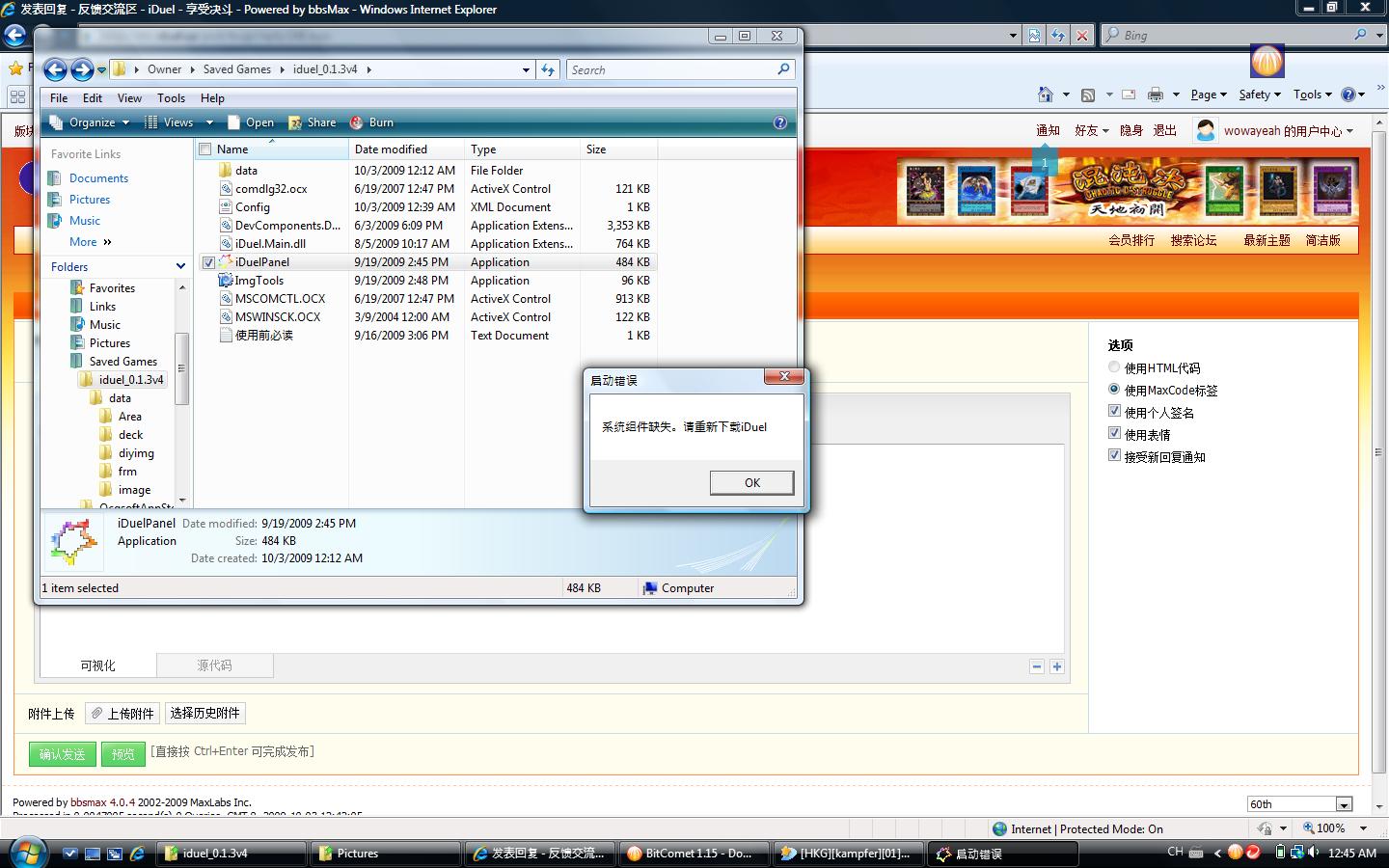Viewport: 1389px width, 868px height.
Task: Select 使用MaxCode标签 radio option
Action: [1114, 389]
